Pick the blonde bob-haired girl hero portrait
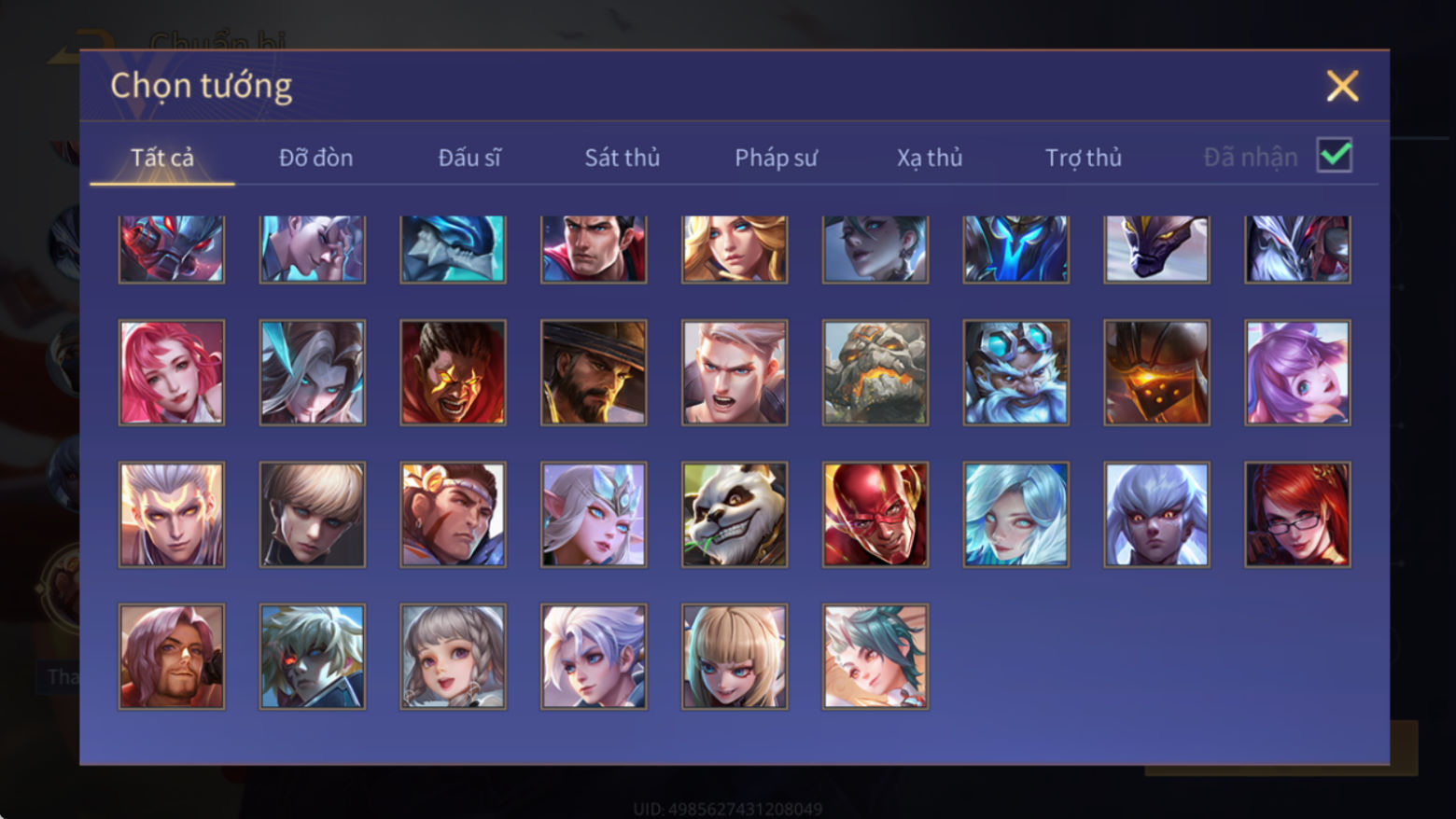The width and height of the screenshot is (1456, 819). 735,657
